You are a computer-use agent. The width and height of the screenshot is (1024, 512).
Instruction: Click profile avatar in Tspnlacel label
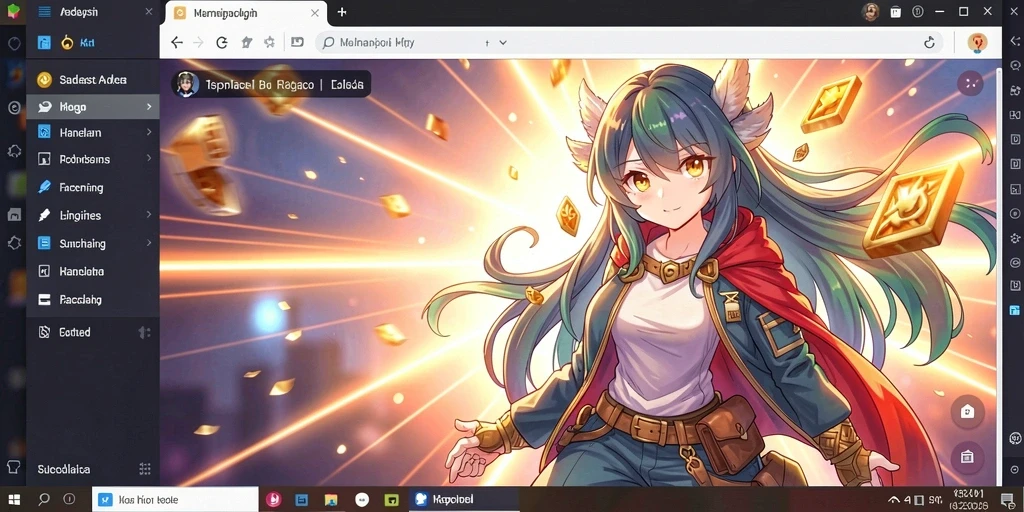pyautogui.click(x=186, y=84)
